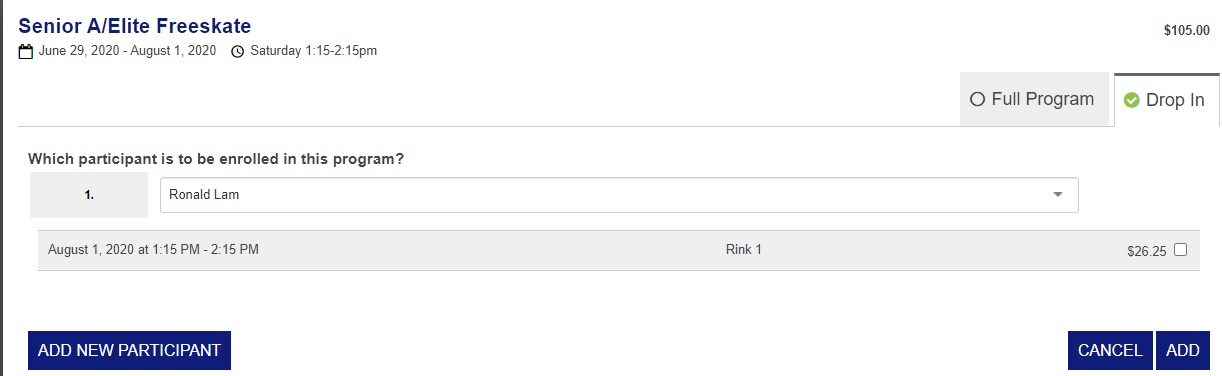Click the $105.00 program price

(1186, 31)
